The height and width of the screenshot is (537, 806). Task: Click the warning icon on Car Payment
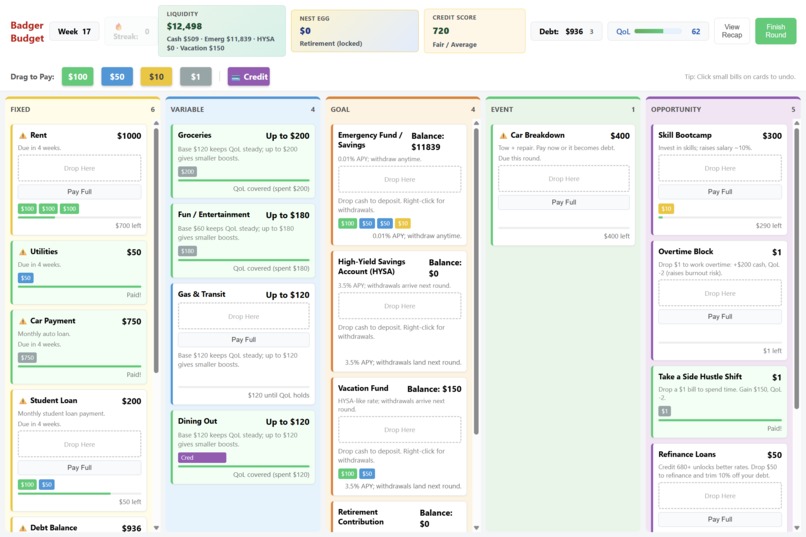23,321
